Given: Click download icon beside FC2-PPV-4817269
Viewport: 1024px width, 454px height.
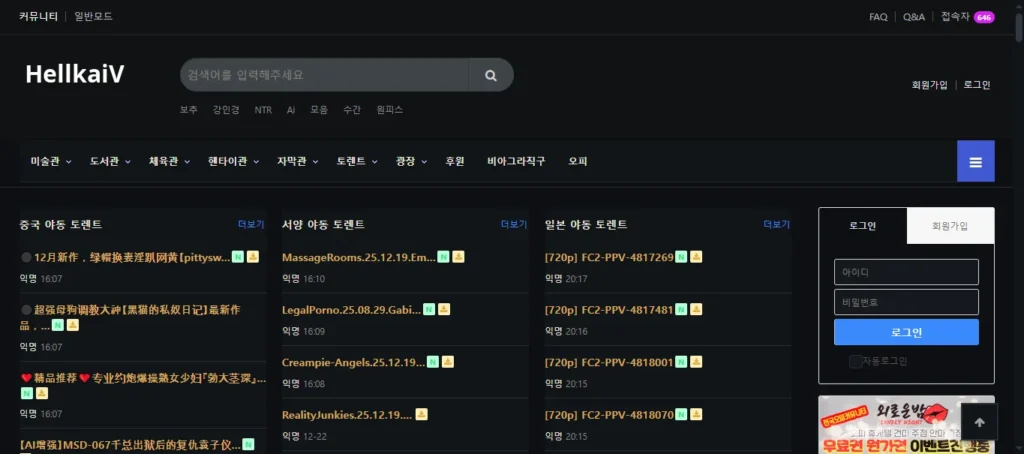Looking at the screenshot, I should (696, 257).
